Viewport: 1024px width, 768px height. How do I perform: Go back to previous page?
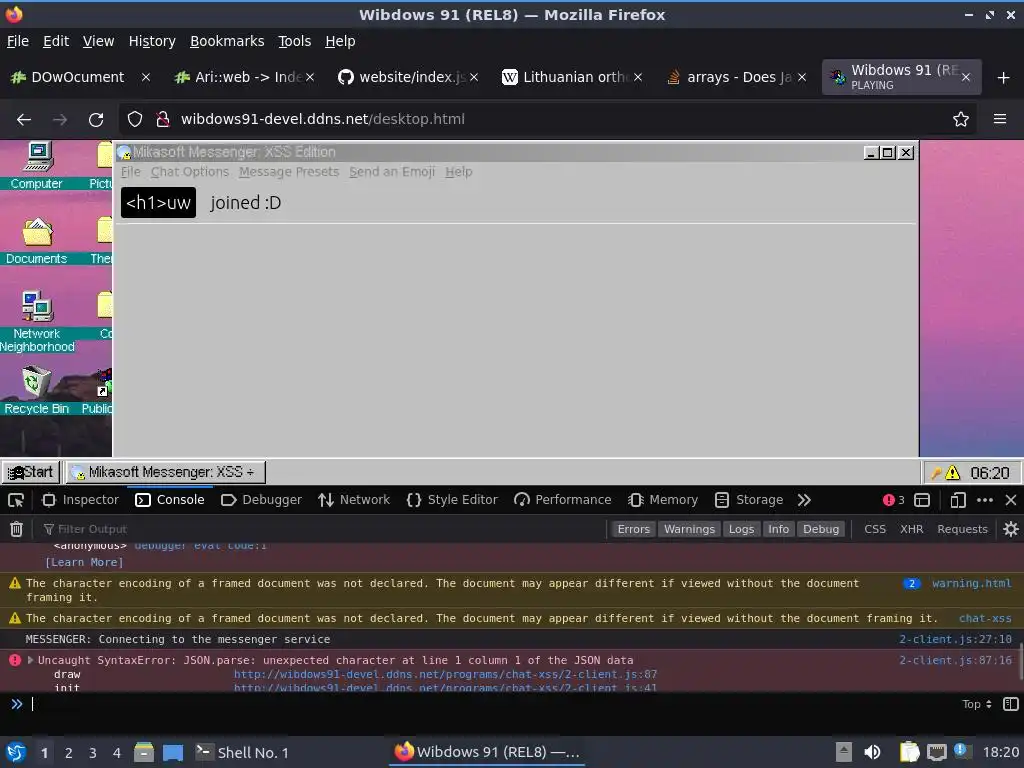24,120
